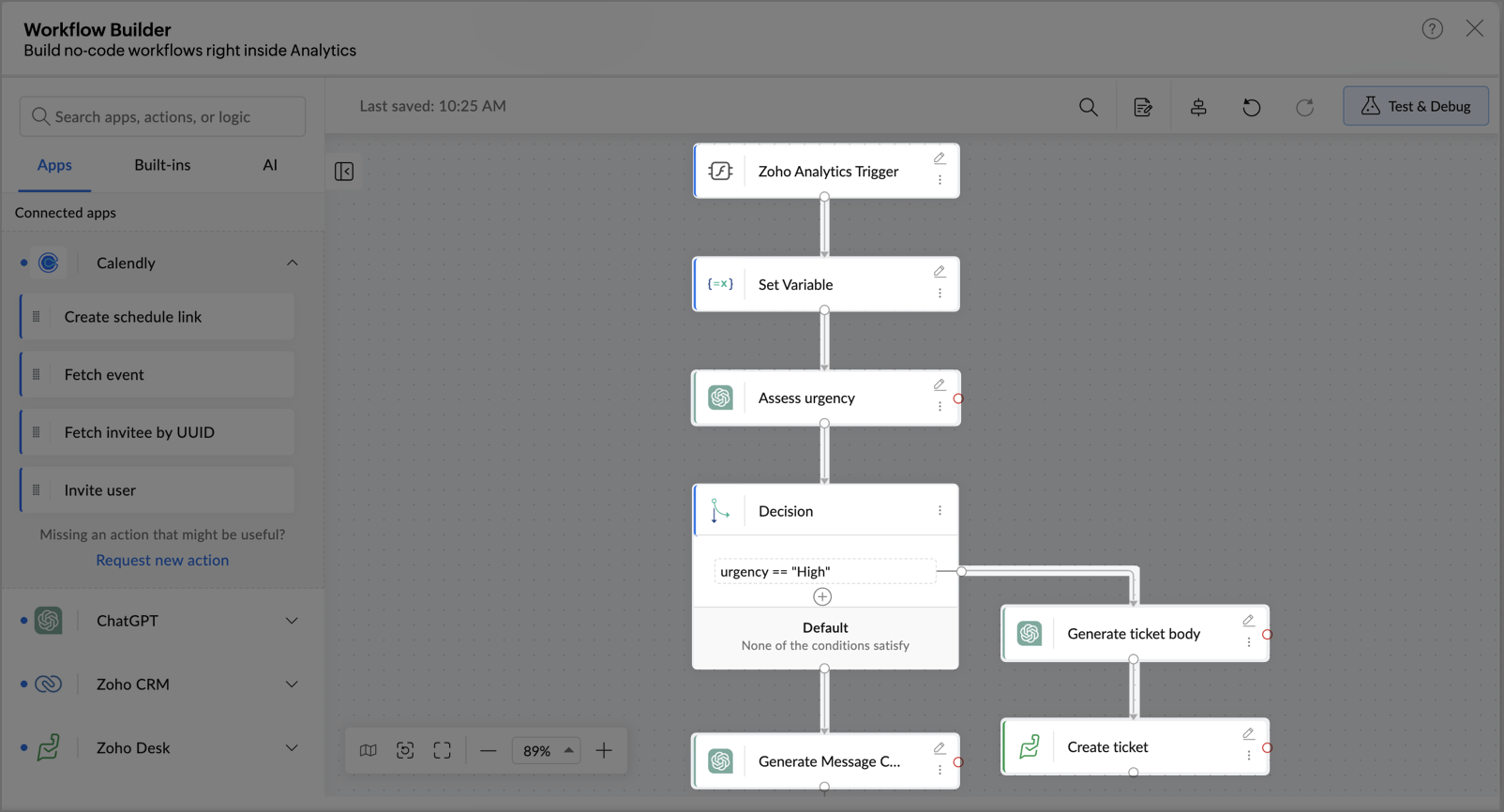This screenshot has height=812, width=1504.
Task: Collapse the Calendly app section
Action: (x=292, y=263)
